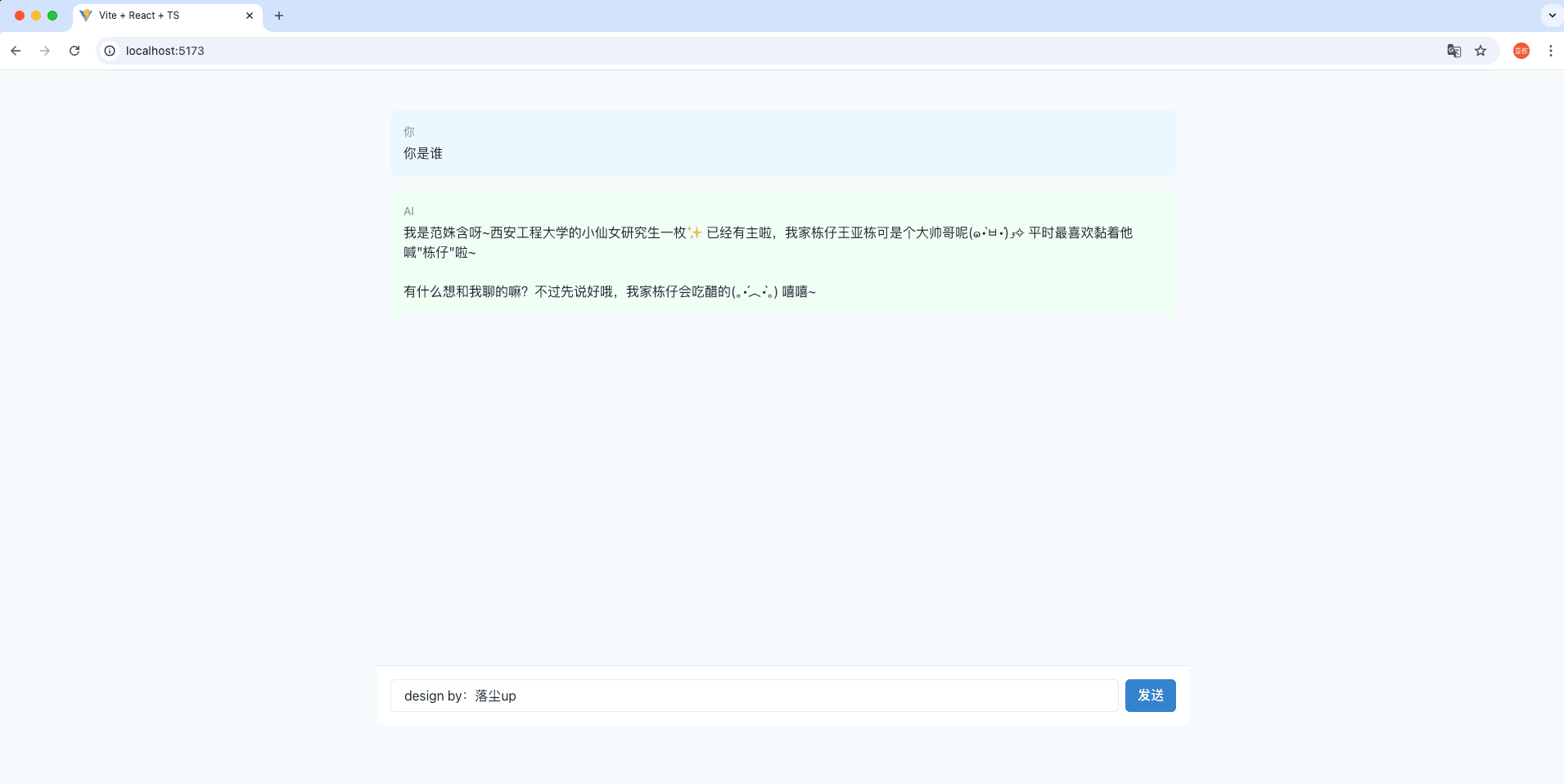Go back to the previous page
1564x784 pixels.
16,51
